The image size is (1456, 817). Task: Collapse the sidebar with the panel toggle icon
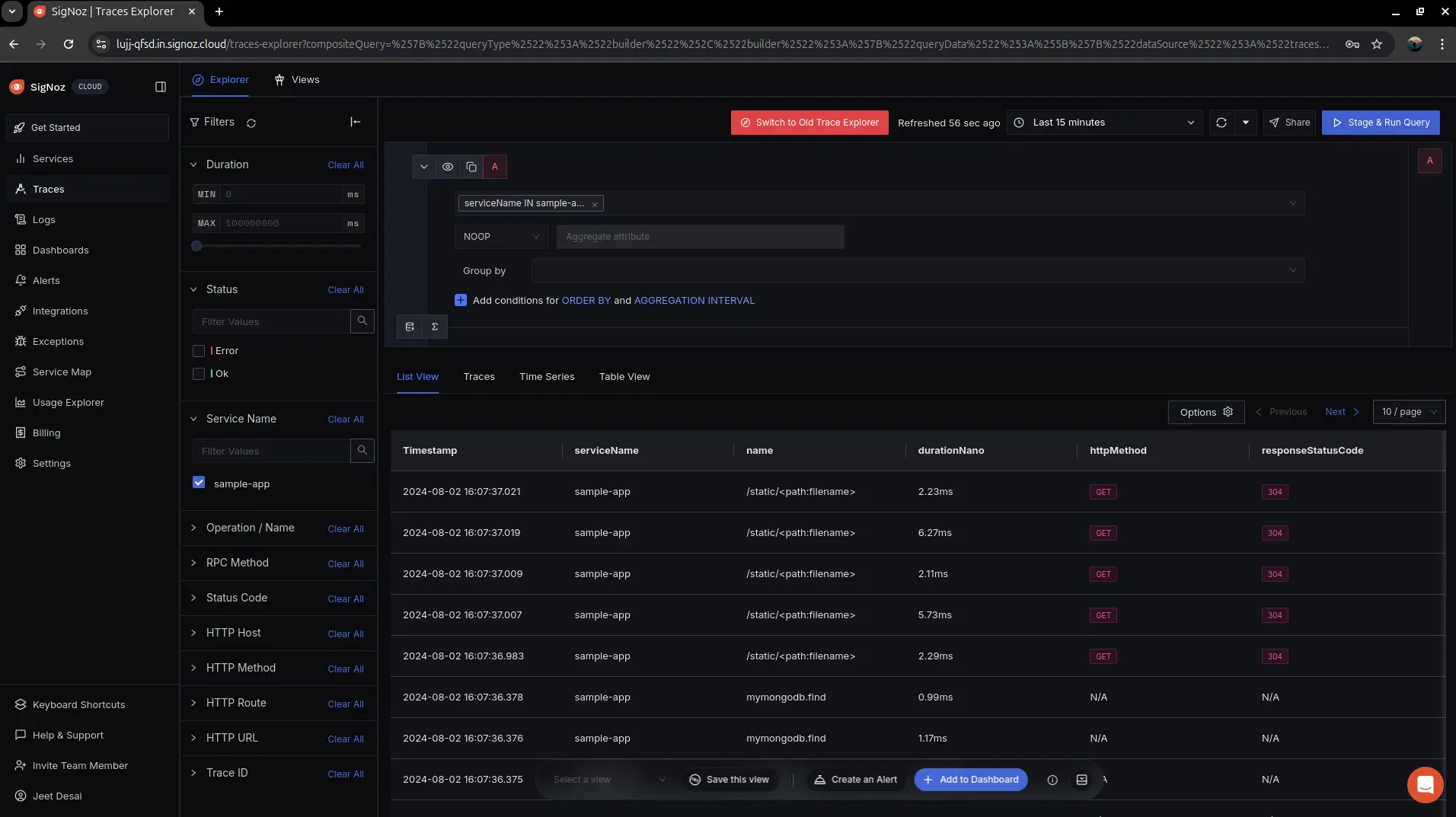tap(161, 87)
